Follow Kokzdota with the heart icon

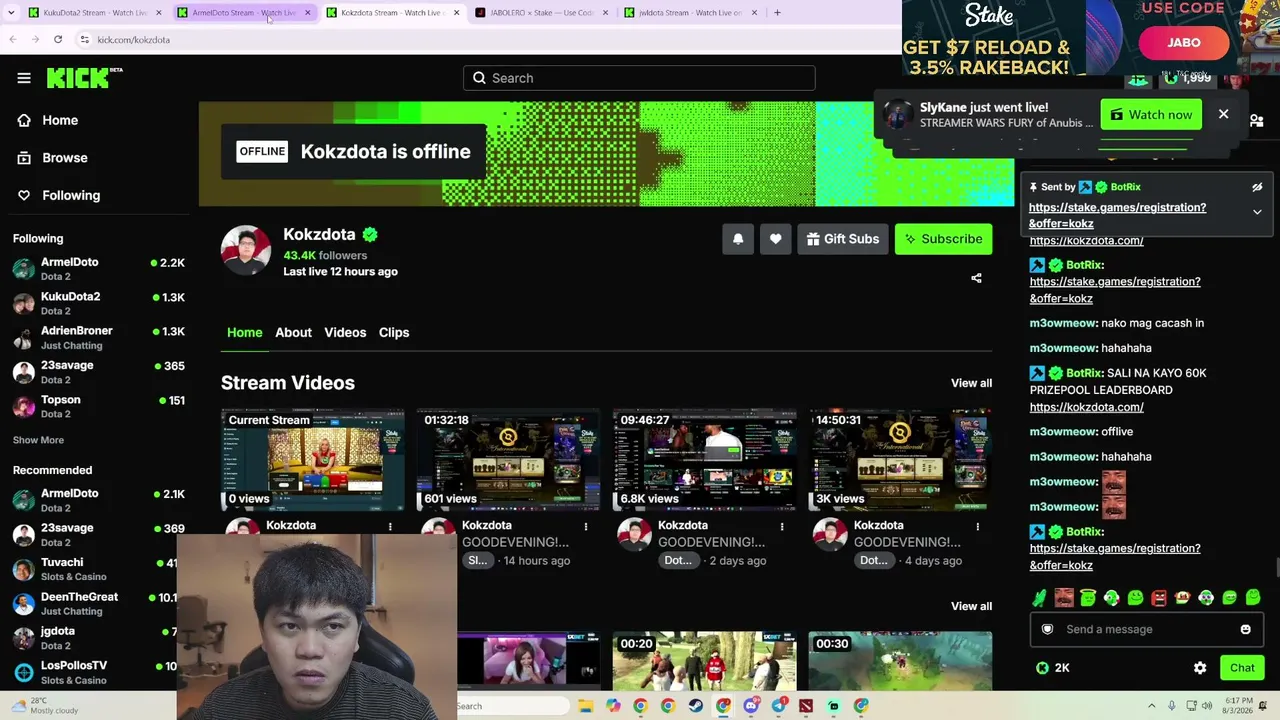pos(775,239)
